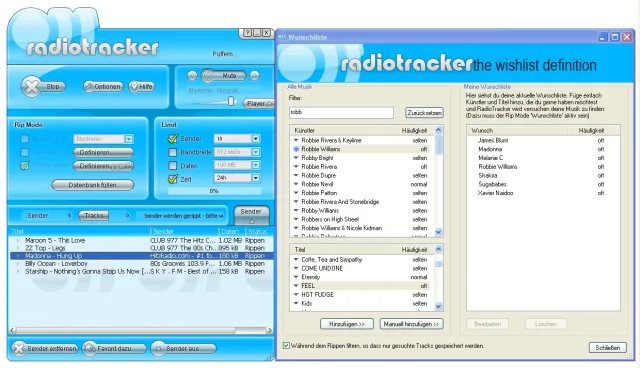Viewport: 640px width, 368px height.
Task: Click arrow icon beside Eternity title
Action: coord(296,277)
